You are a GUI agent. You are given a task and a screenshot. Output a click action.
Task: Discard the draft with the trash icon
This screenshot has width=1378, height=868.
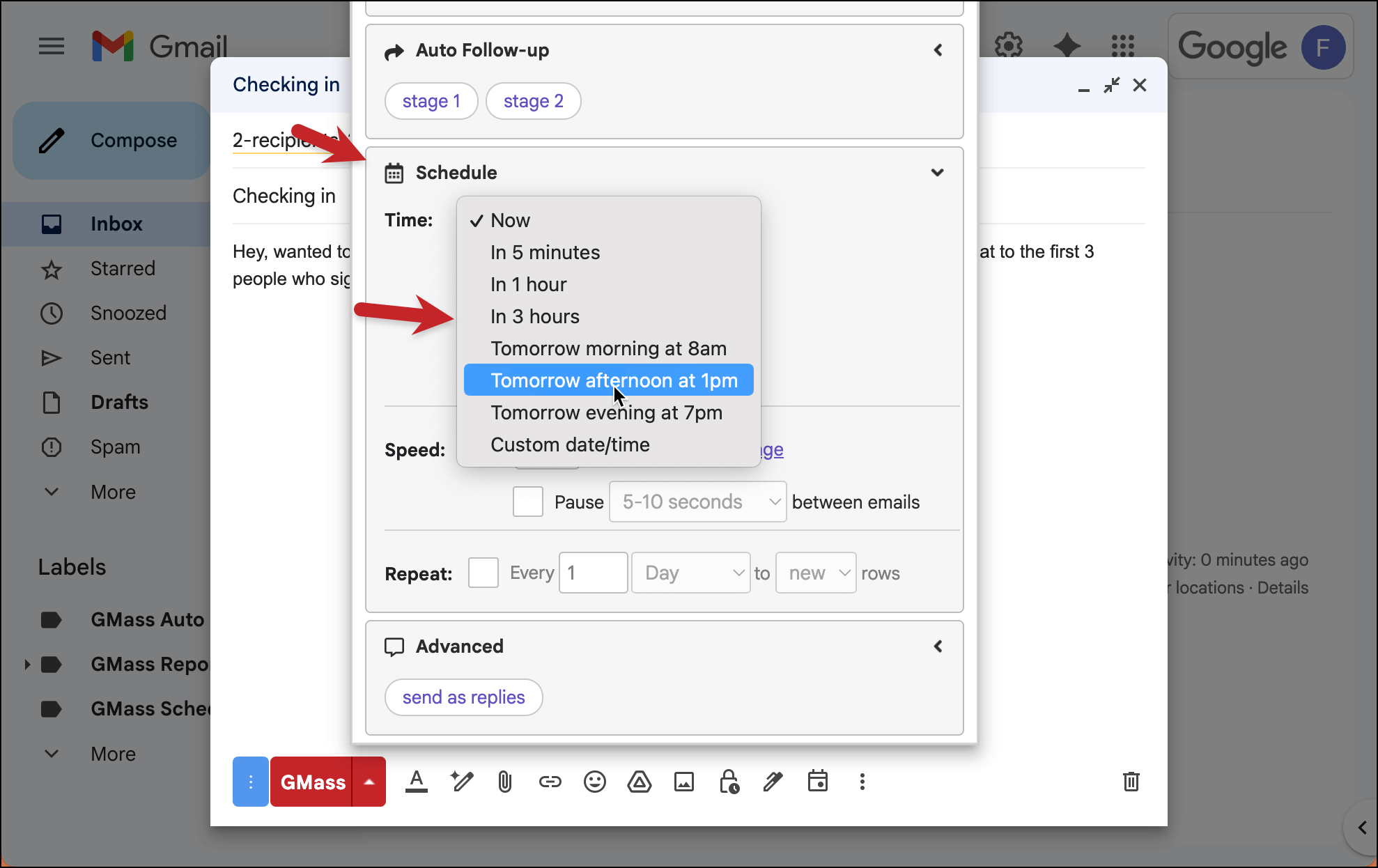[1131, 782]
